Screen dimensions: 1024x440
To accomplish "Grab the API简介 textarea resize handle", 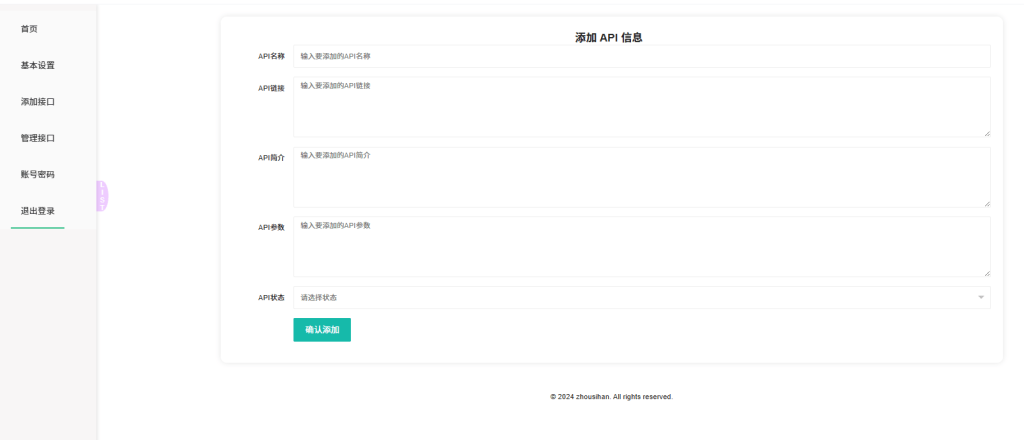I will (987, 203).
